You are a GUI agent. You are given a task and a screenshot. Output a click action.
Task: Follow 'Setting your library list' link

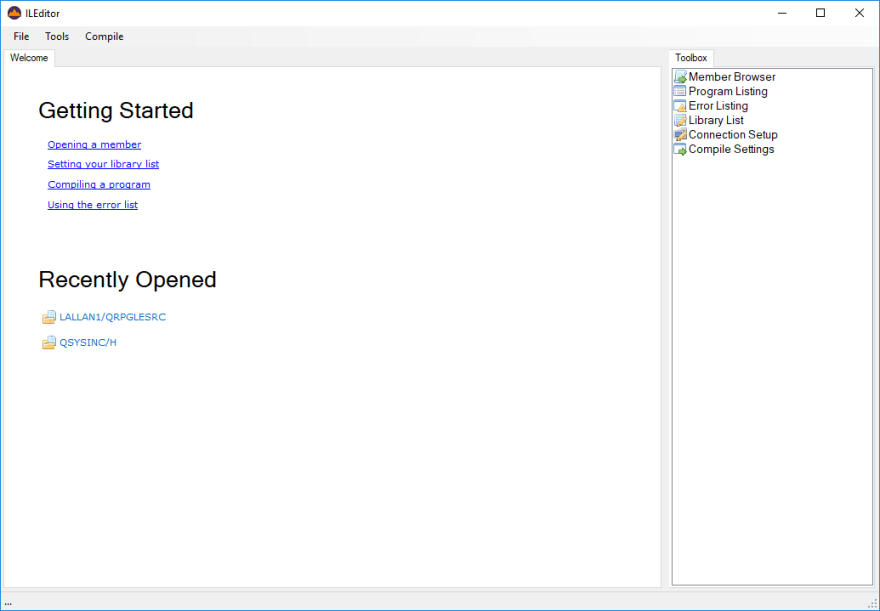tap(103, 164)
